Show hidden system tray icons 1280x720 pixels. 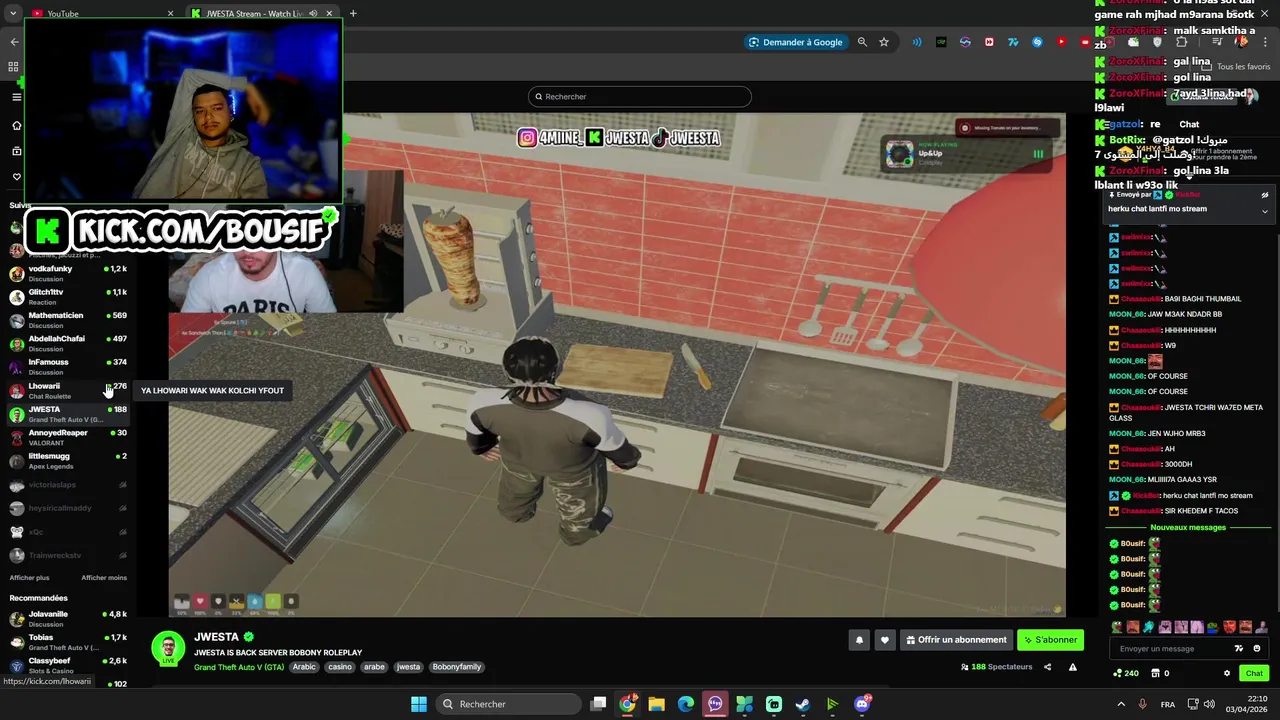[1120, 704]
